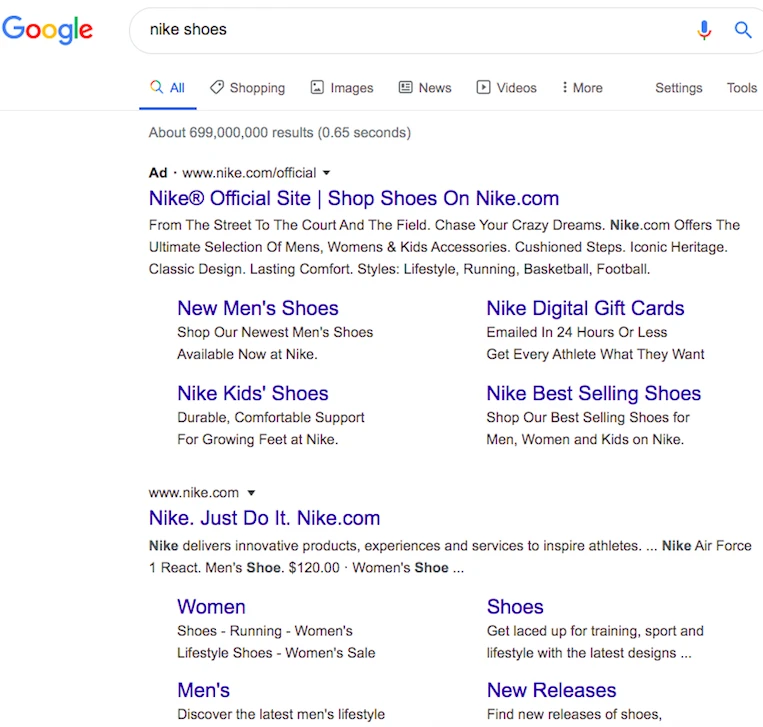Screen dimensions: 763x727
Task: Open the Nike Best Selling Shoes sitelink
Action: (594, 394)
